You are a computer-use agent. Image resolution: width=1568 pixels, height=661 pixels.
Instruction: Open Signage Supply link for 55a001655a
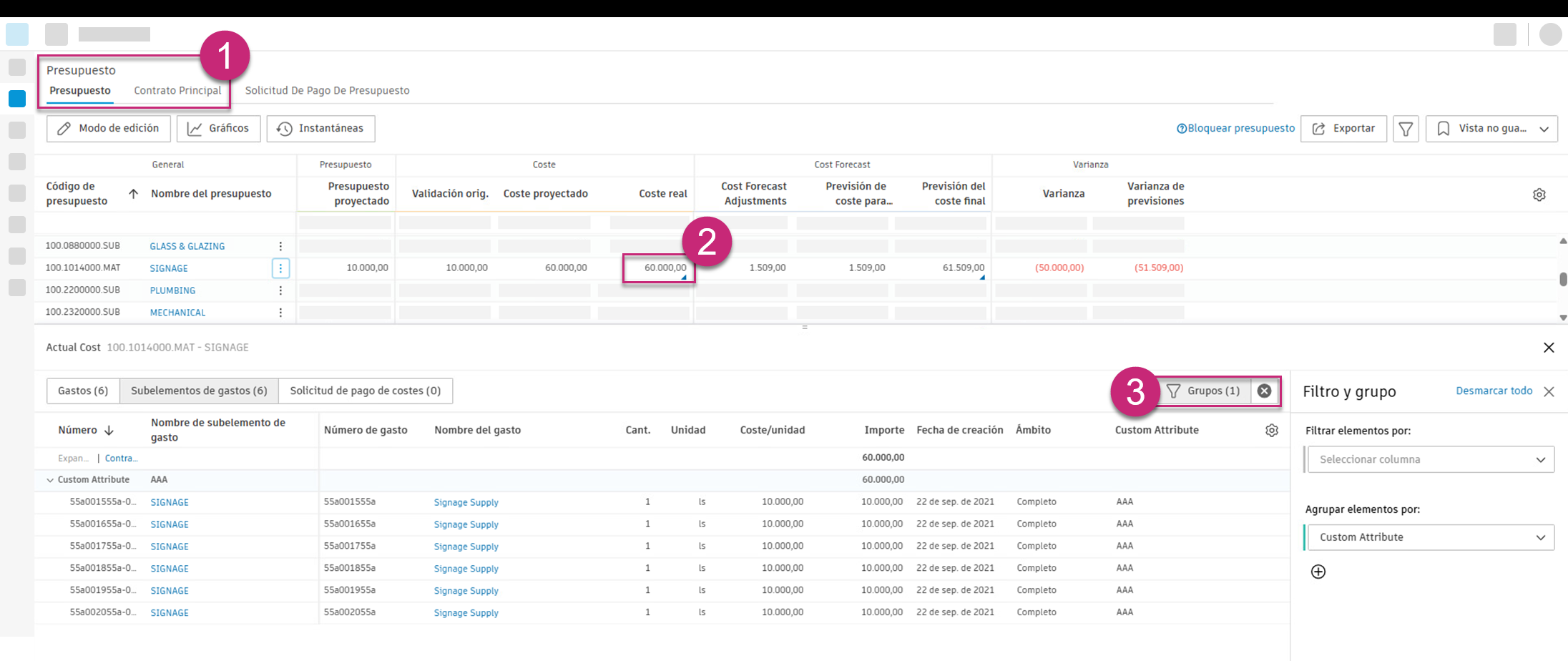pos(466,525)
